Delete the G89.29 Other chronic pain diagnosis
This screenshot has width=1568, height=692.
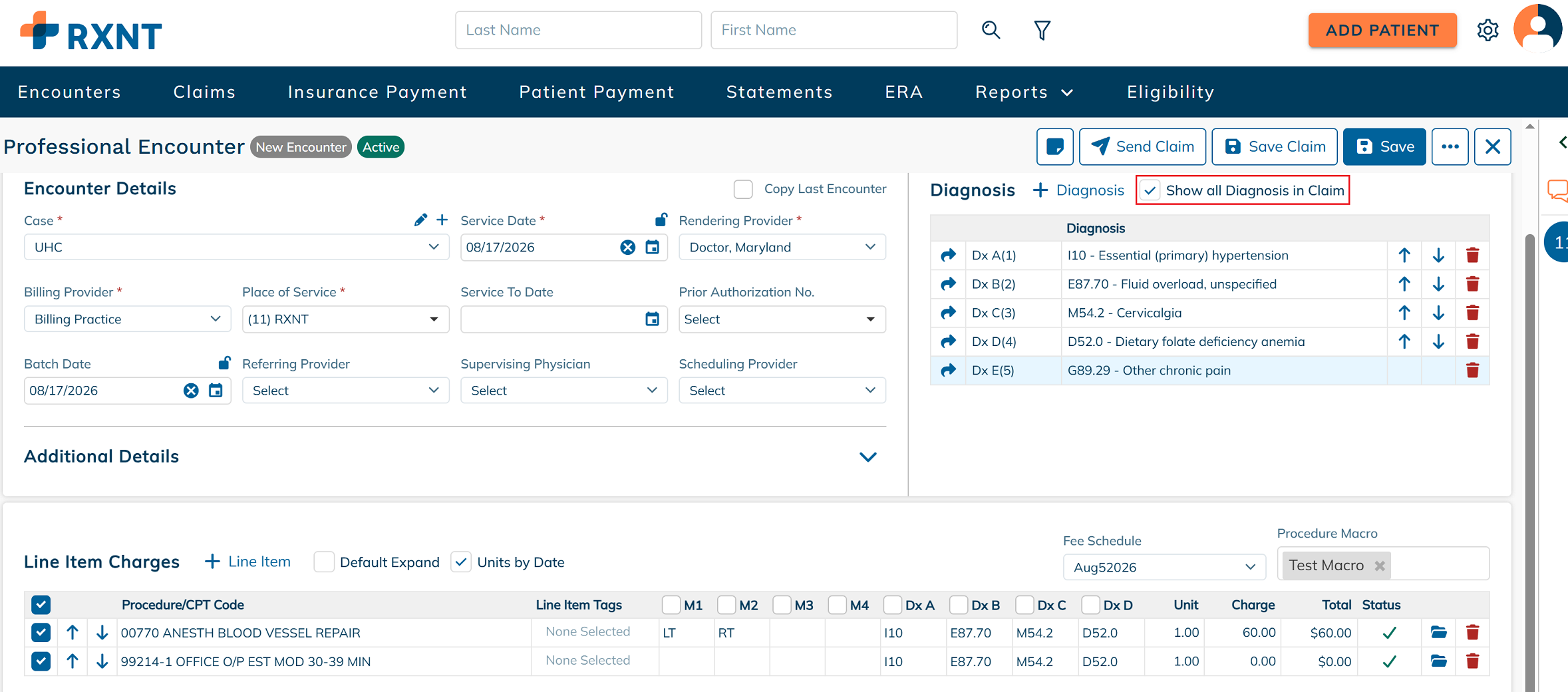[x=1472, y=371]
